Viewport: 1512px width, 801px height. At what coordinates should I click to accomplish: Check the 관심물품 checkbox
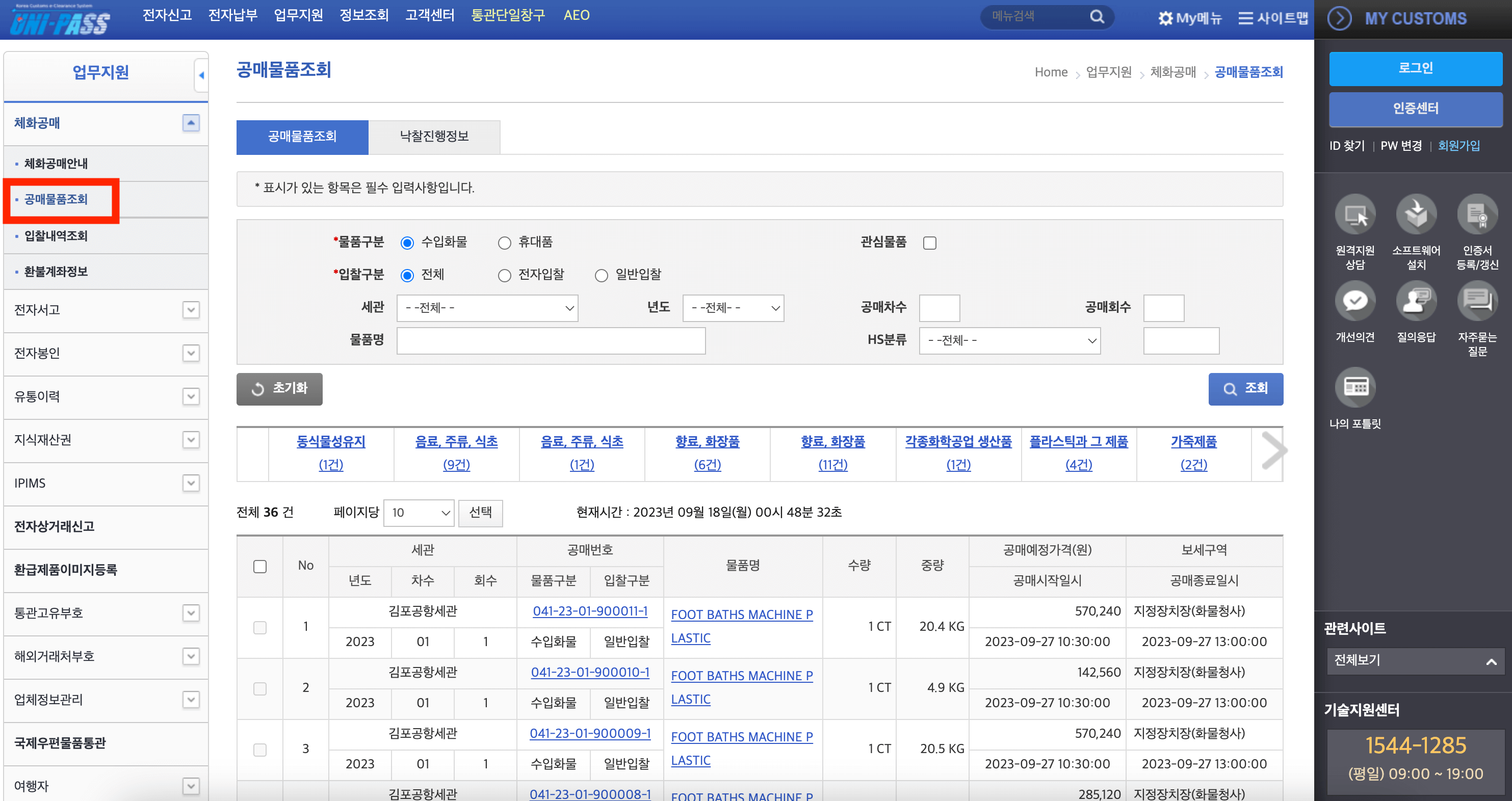pos(930,243)
